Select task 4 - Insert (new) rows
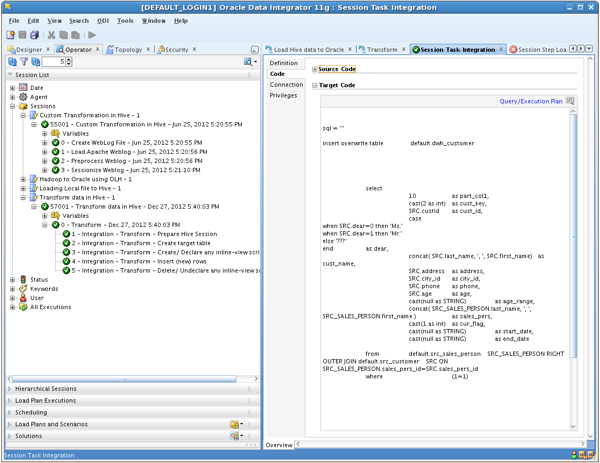 tap(139, 261)
